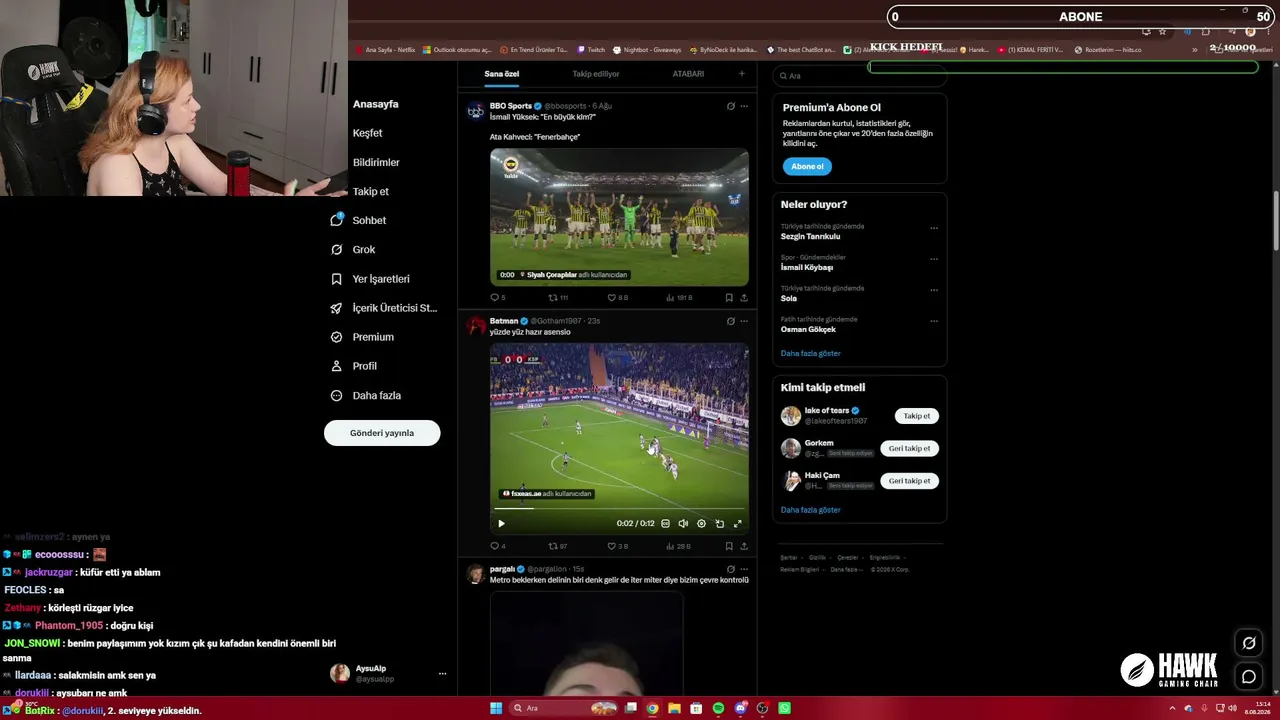Enter fullscreen on the Batman video
Viewport: 1280px width, 720px height.
tap(738, 523)
